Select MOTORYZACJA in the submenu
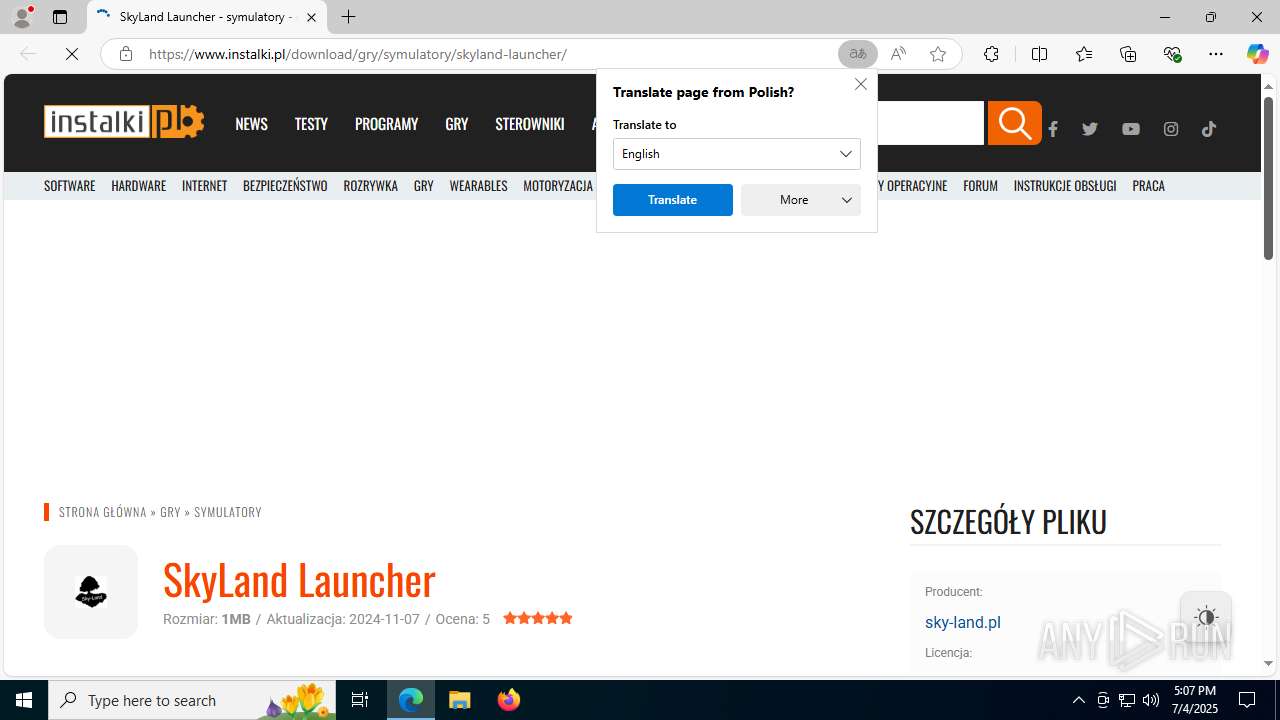This screenshot has width=1280, height=720. tap(558, 186)
